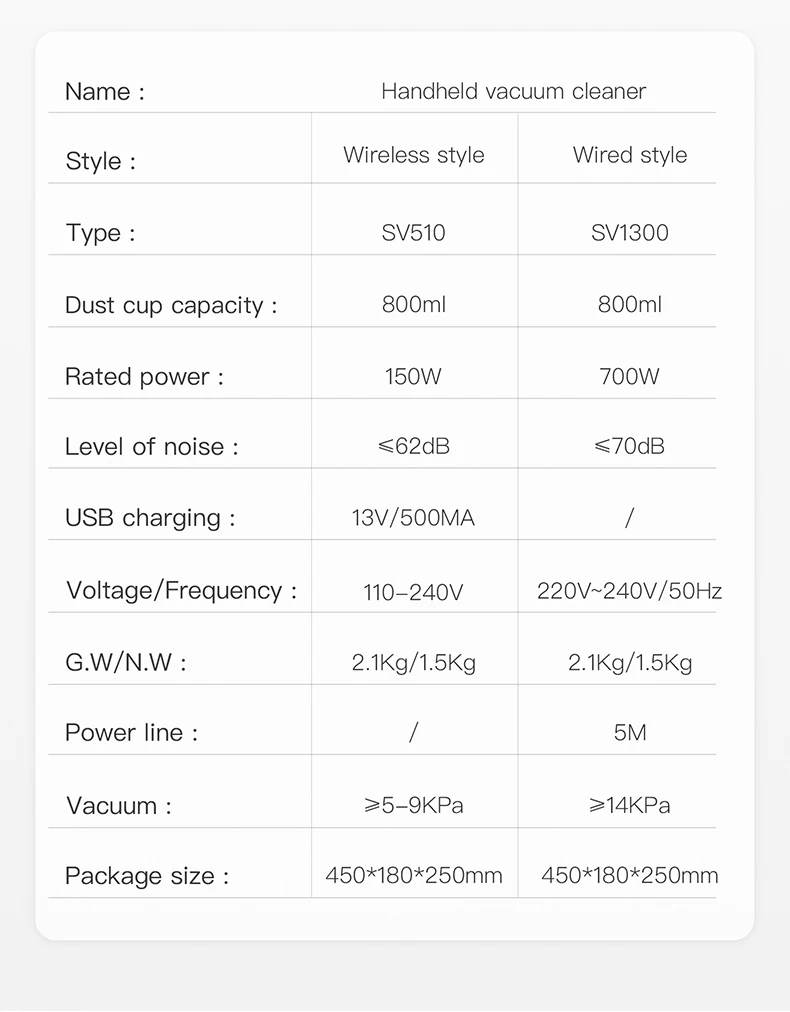Select the "Wired style" column header
Screen dimensions: 790x1012
click(x=629, y=155)
